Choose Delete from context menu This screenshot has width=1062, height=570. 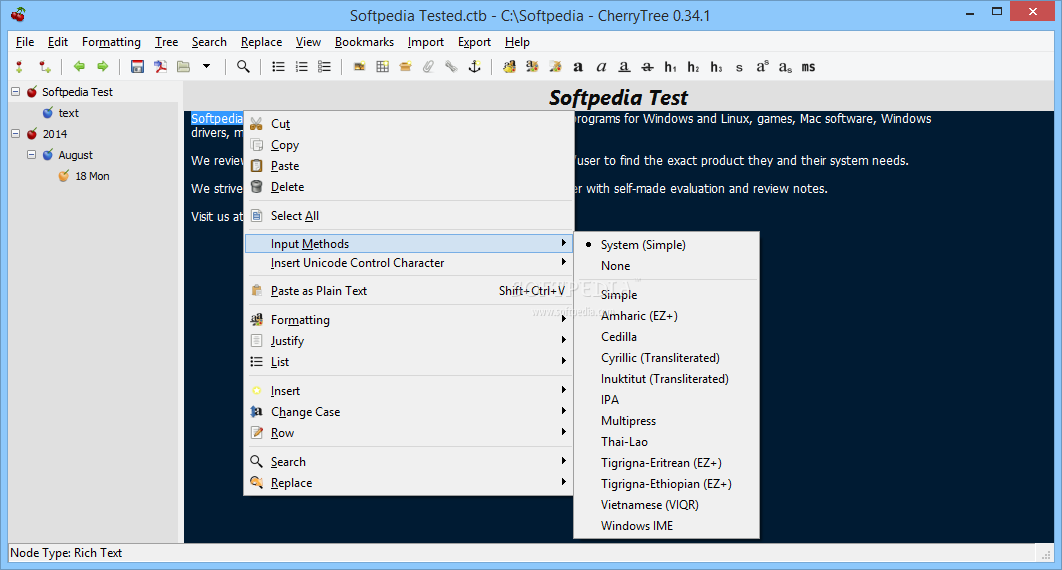[409, 187]
